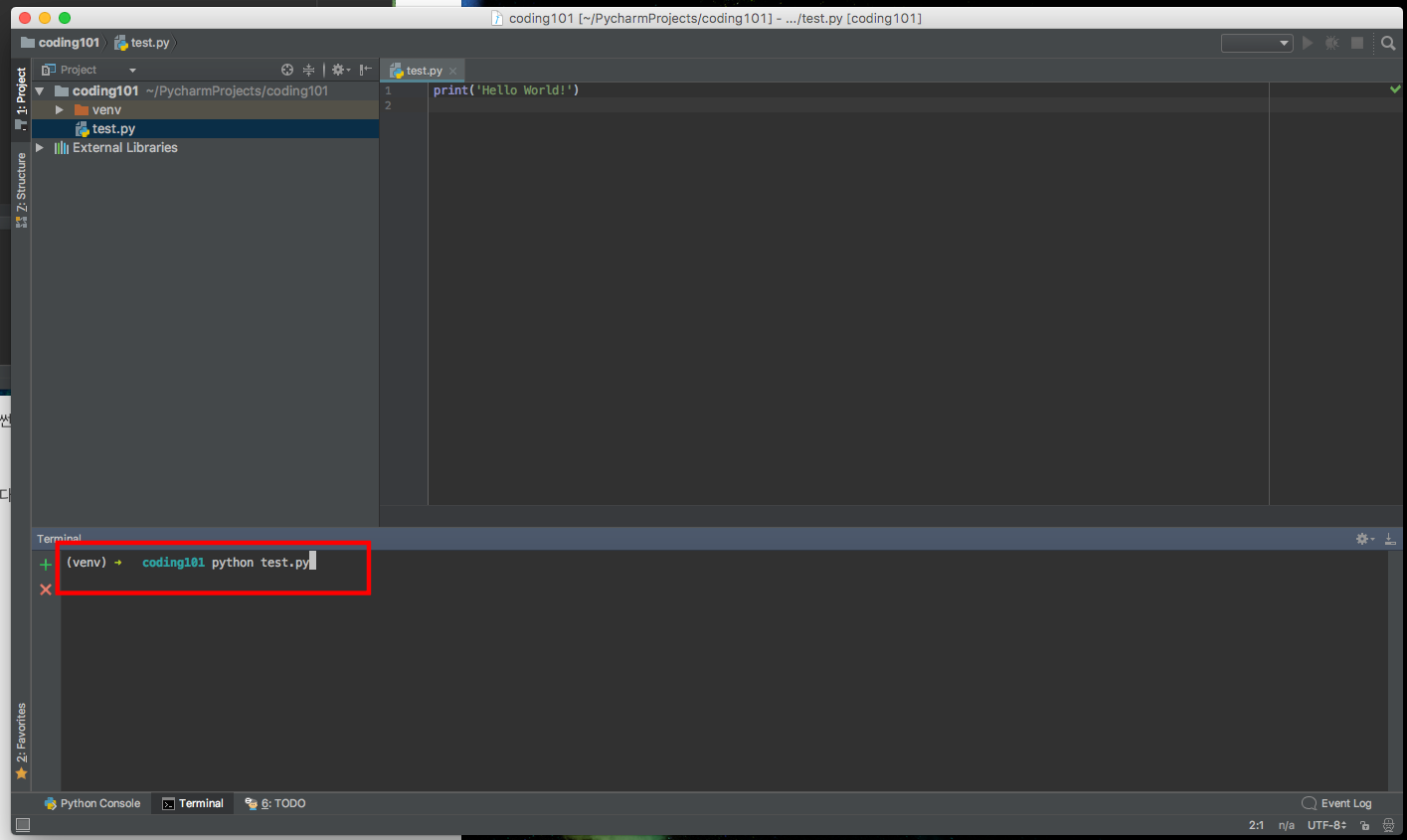
Task: Open Terminal panel gear settings
Action: pyautogui.click(x=1363, y=539)
